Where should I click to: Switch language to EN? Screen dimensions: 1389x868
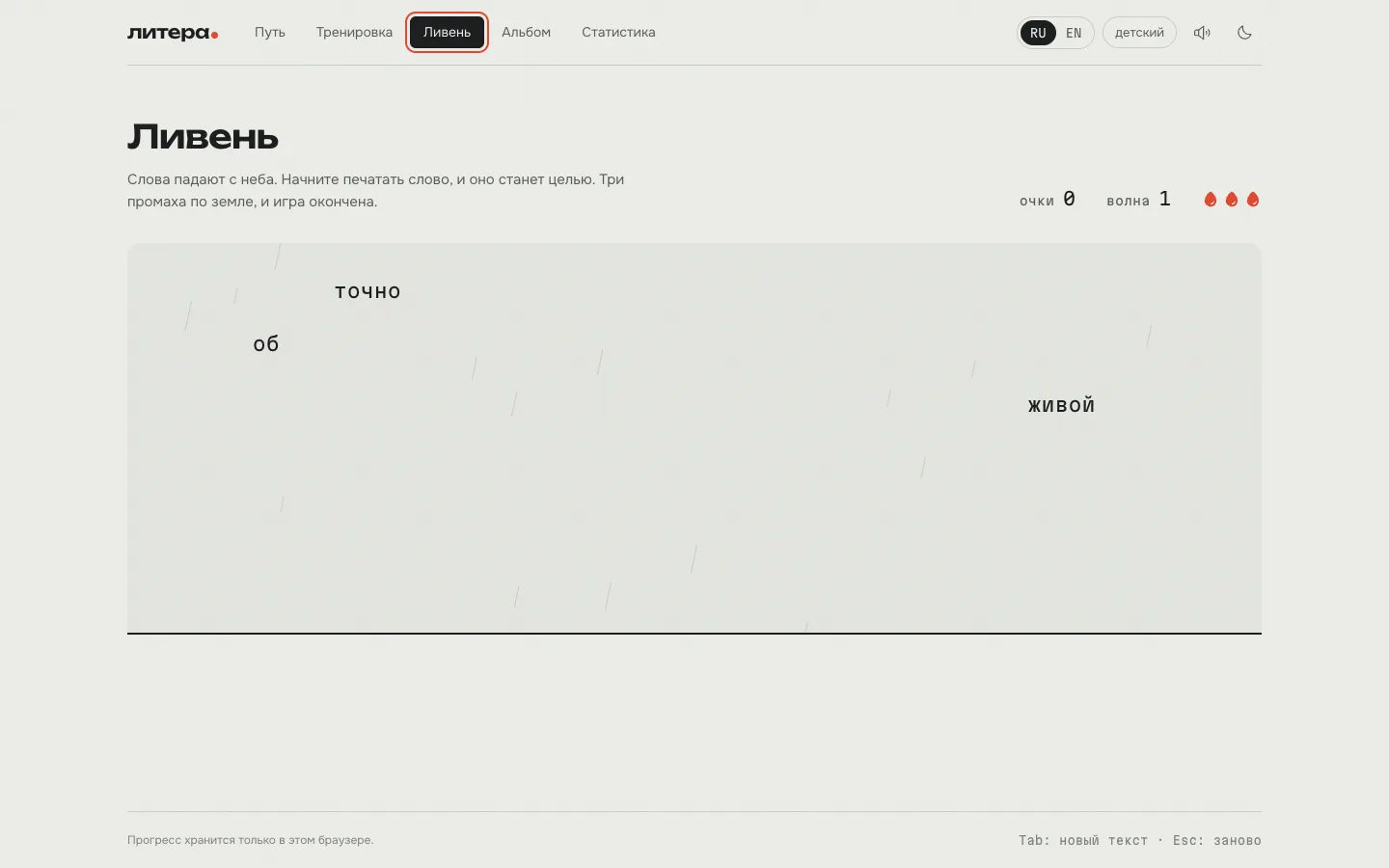[x=1074, y=33]
